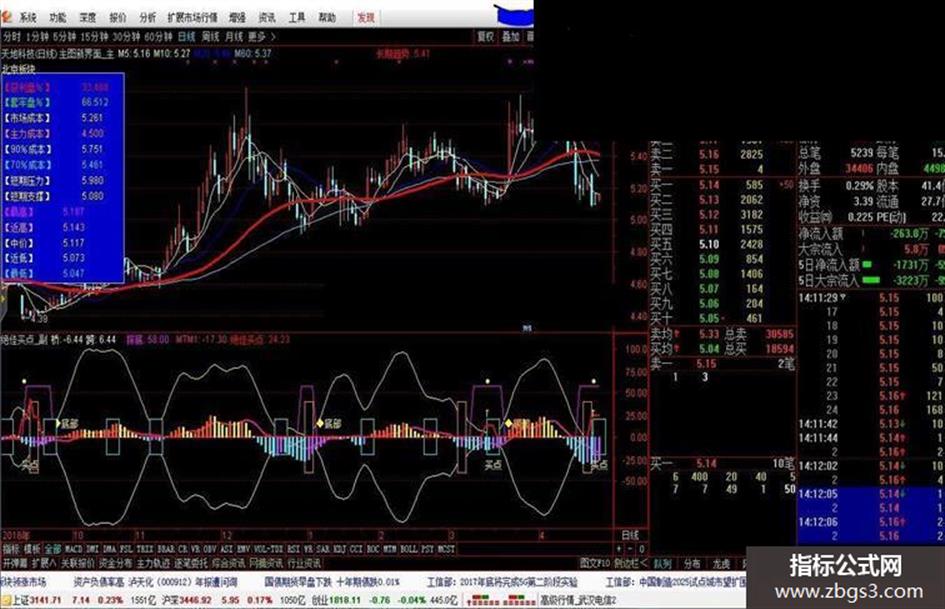This screenshot has width=945, height=609.
Task: Apply the DMI indicator
Action: [x=93, y=549]
